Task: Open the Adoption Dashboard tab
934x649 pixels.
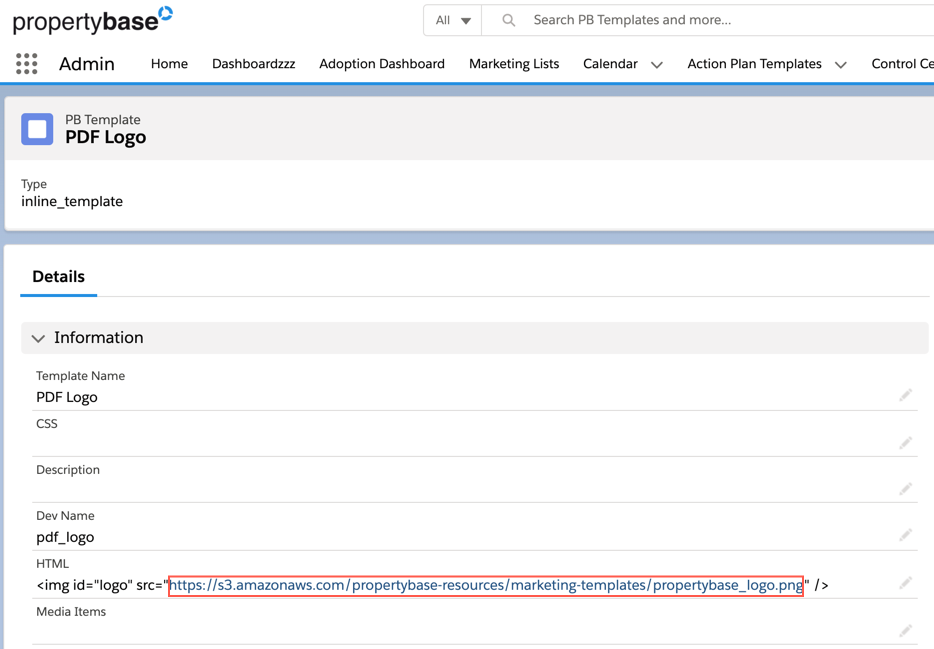Action: click(x=382, y=64)
